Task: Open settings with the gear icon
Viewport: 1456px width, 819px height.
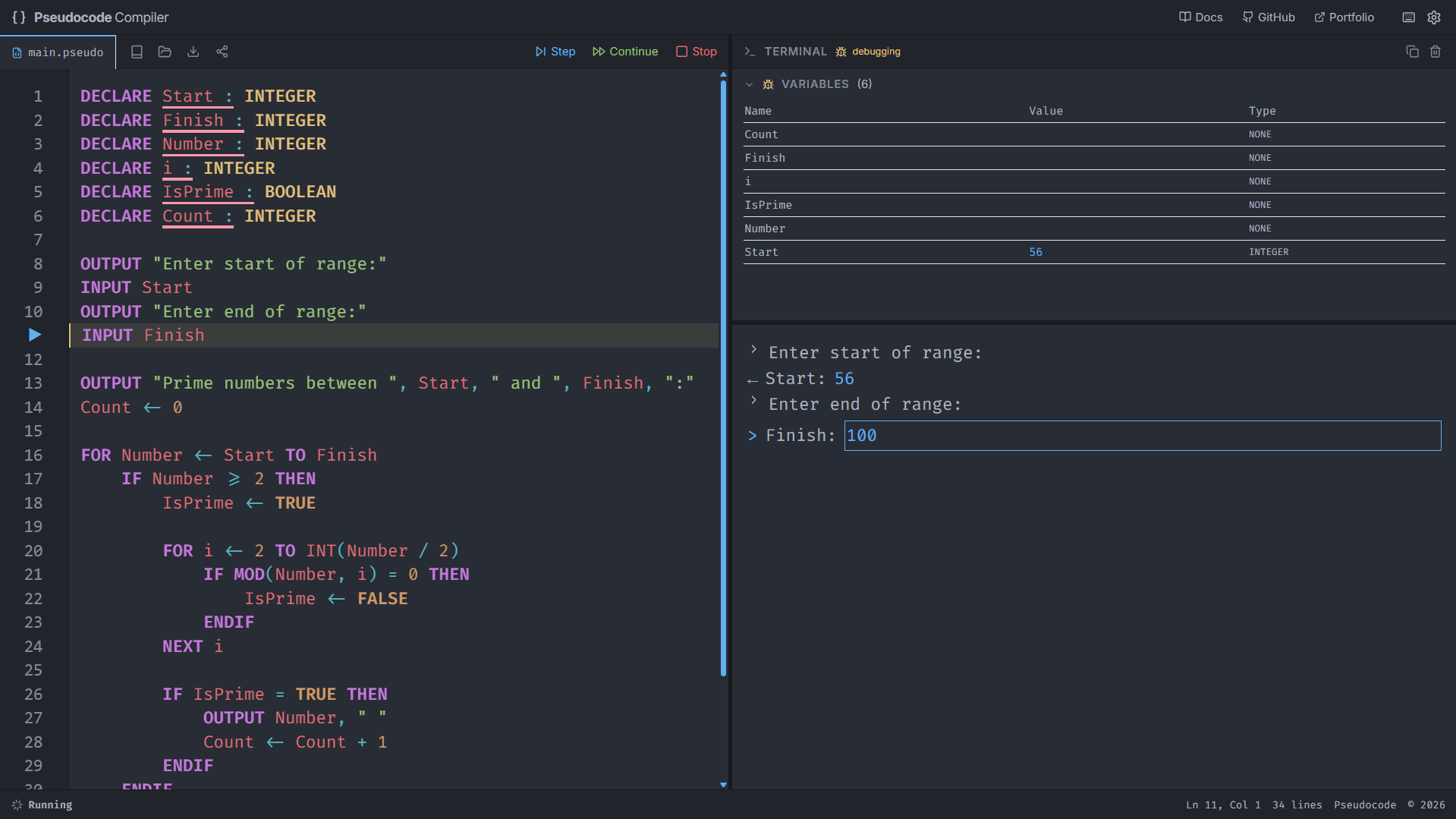Action: click(x=1434, y=17)
